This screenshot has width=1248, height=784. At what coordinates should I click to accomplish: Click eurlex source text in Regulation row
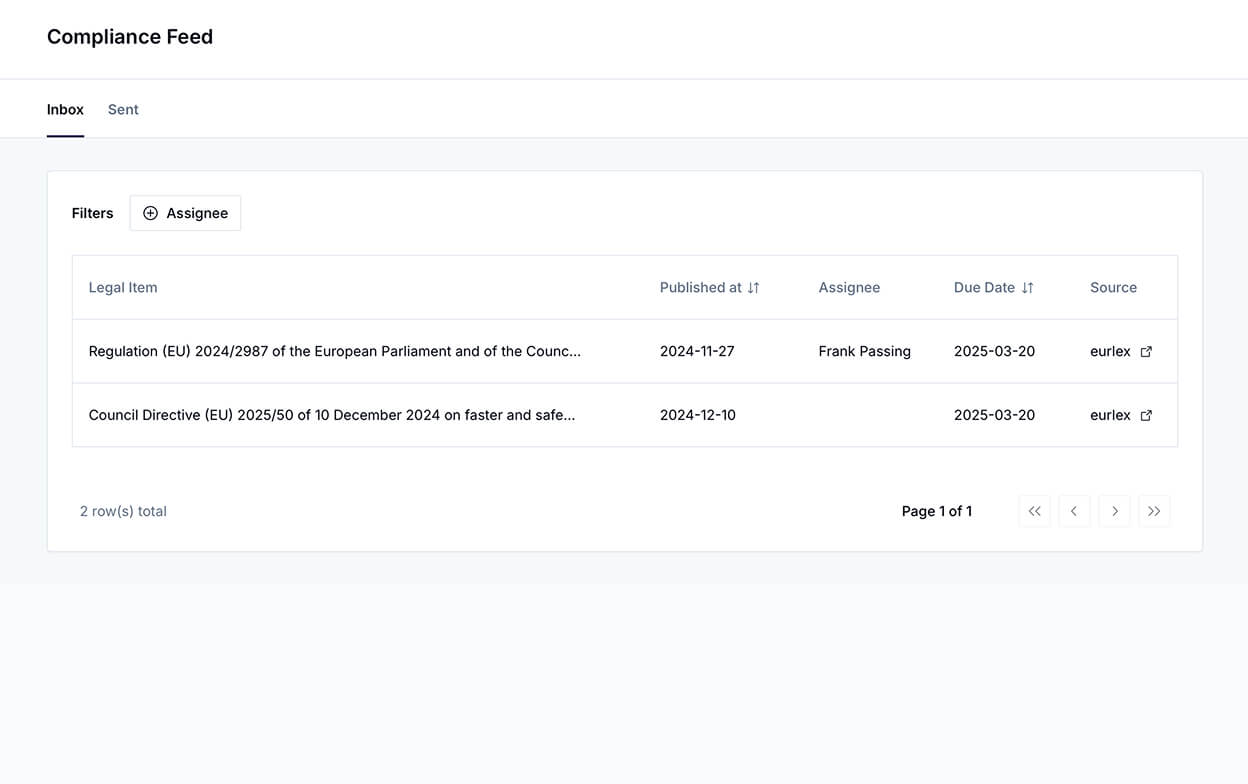coord(1110,352)
